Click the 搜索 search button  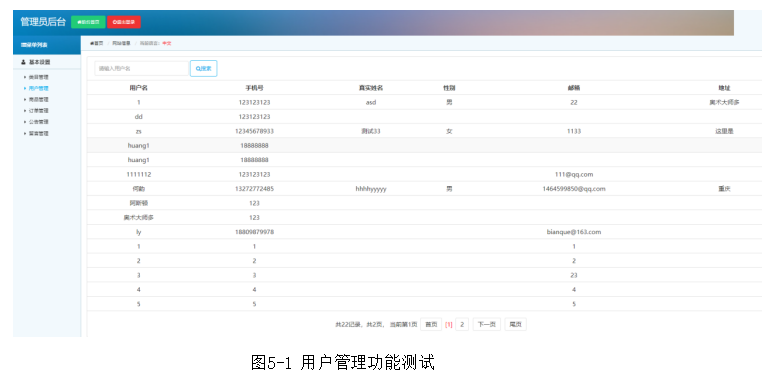coord(204,68)
